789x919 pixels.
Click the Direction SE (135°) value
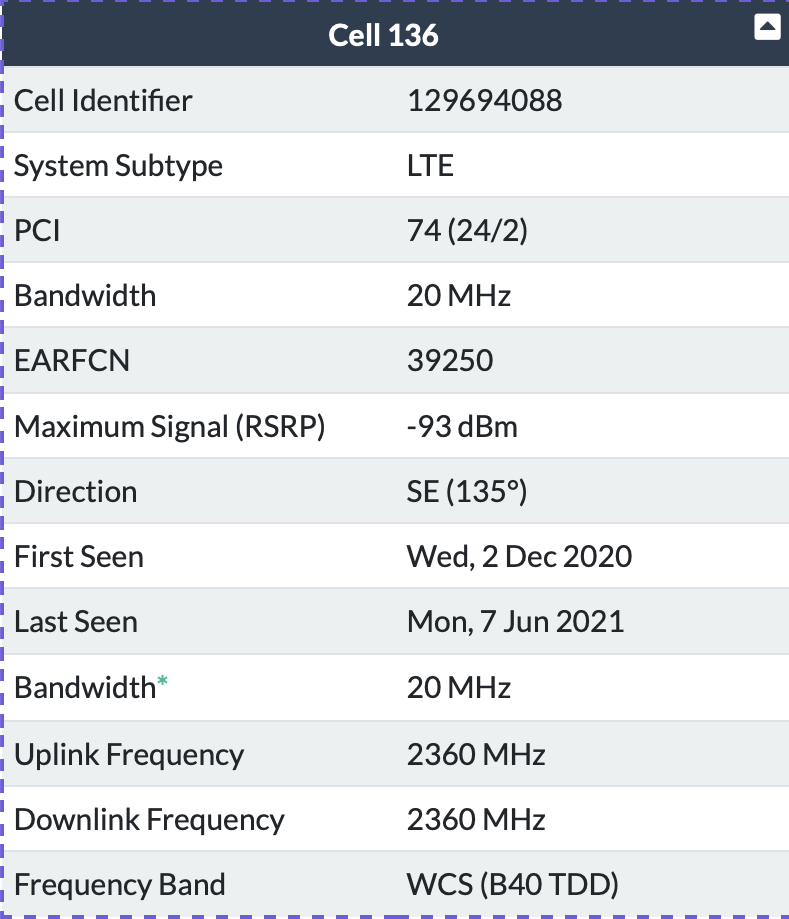click(x=467, y=491)
